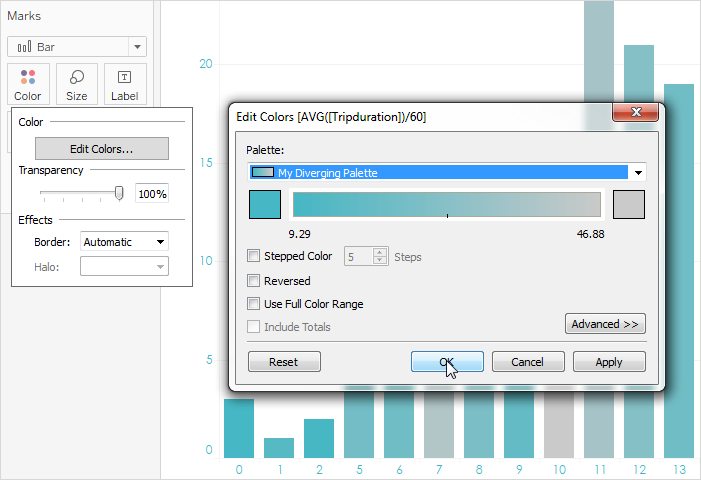
Task: Click the transparency 100% input field
Action: pyautogui.click(x=152, y=194)
